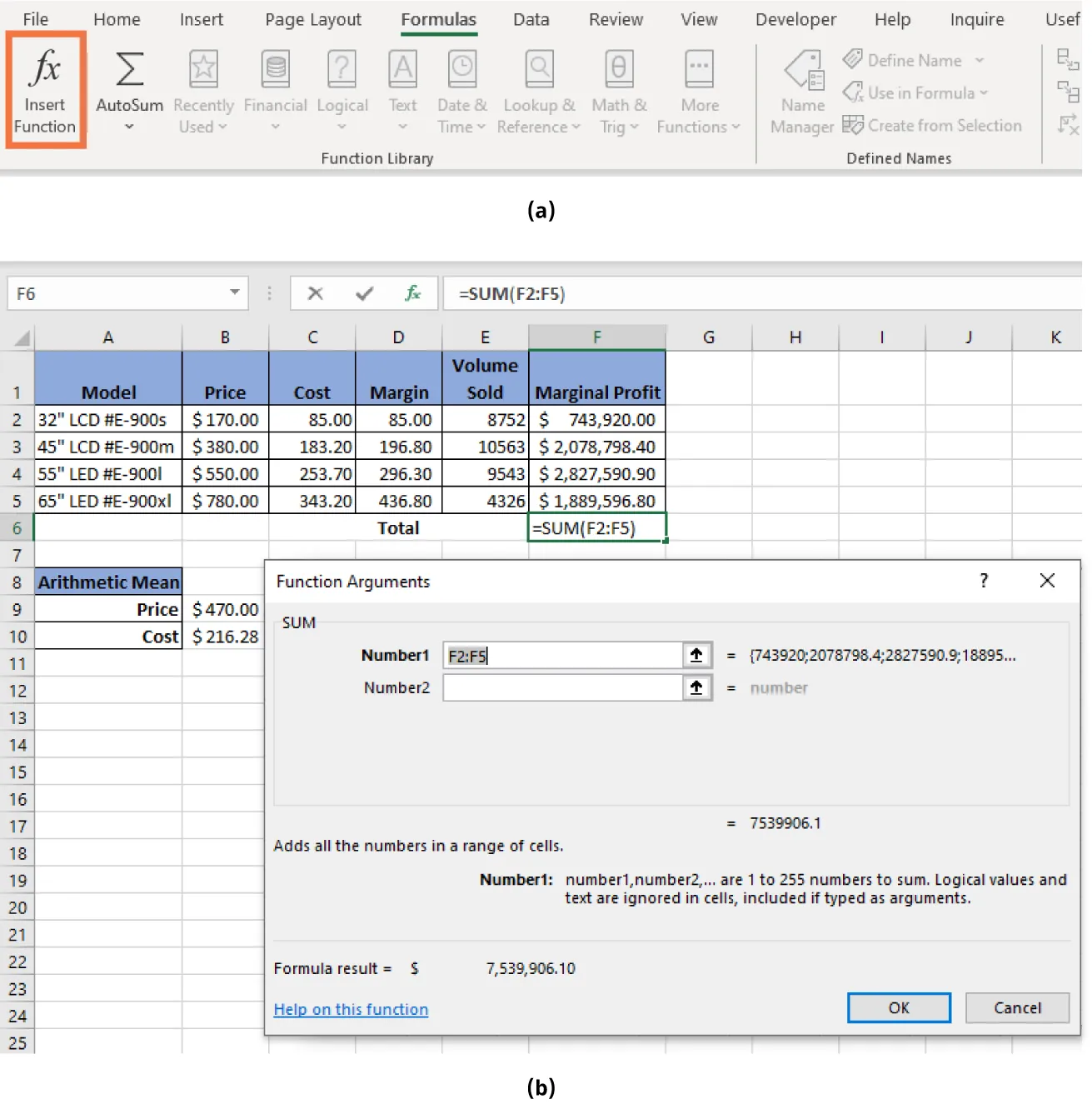Expand the AutoSum dropdown arrow

tap(128, 127)
